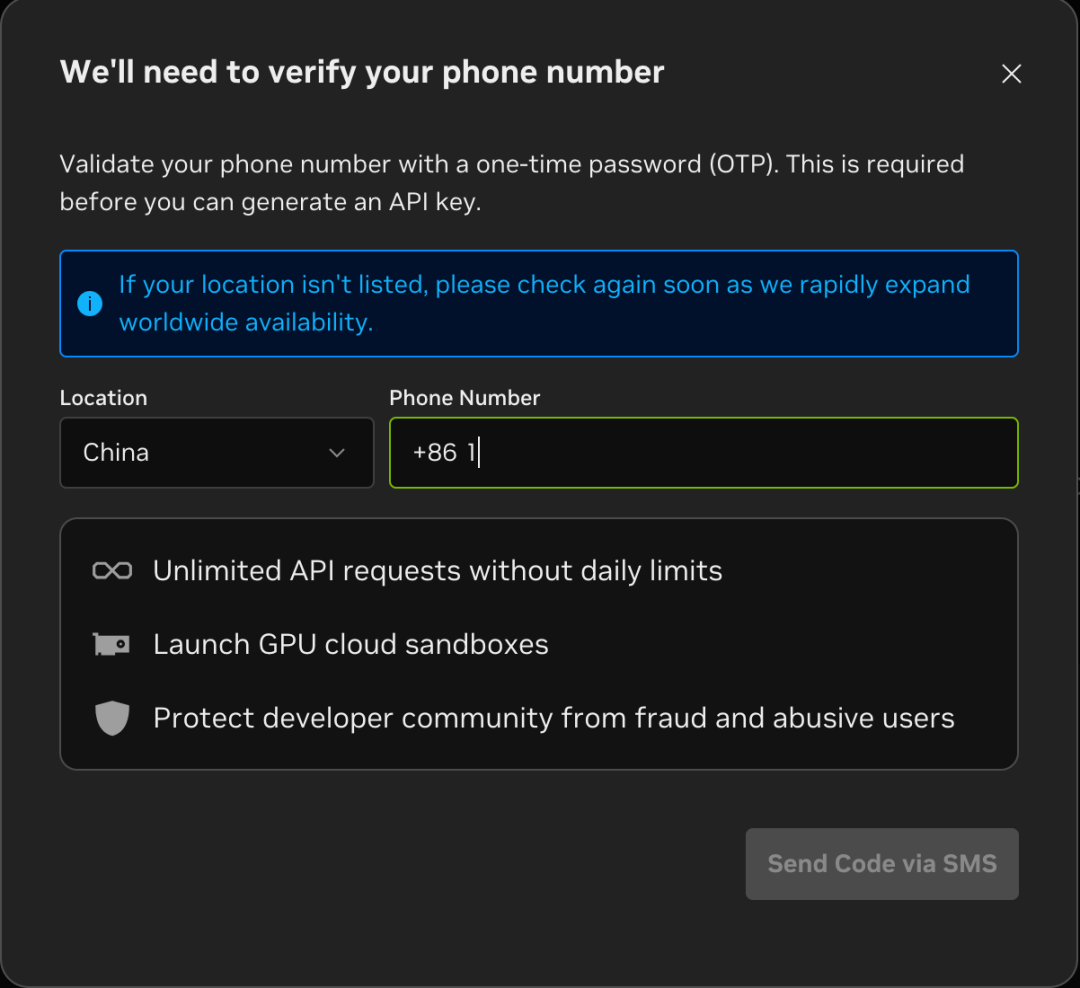Click the 'Launch GPU cloud sandboxes' text
Image resolution: width=1080 pixels, height=988 pixels.
(350, 644)
